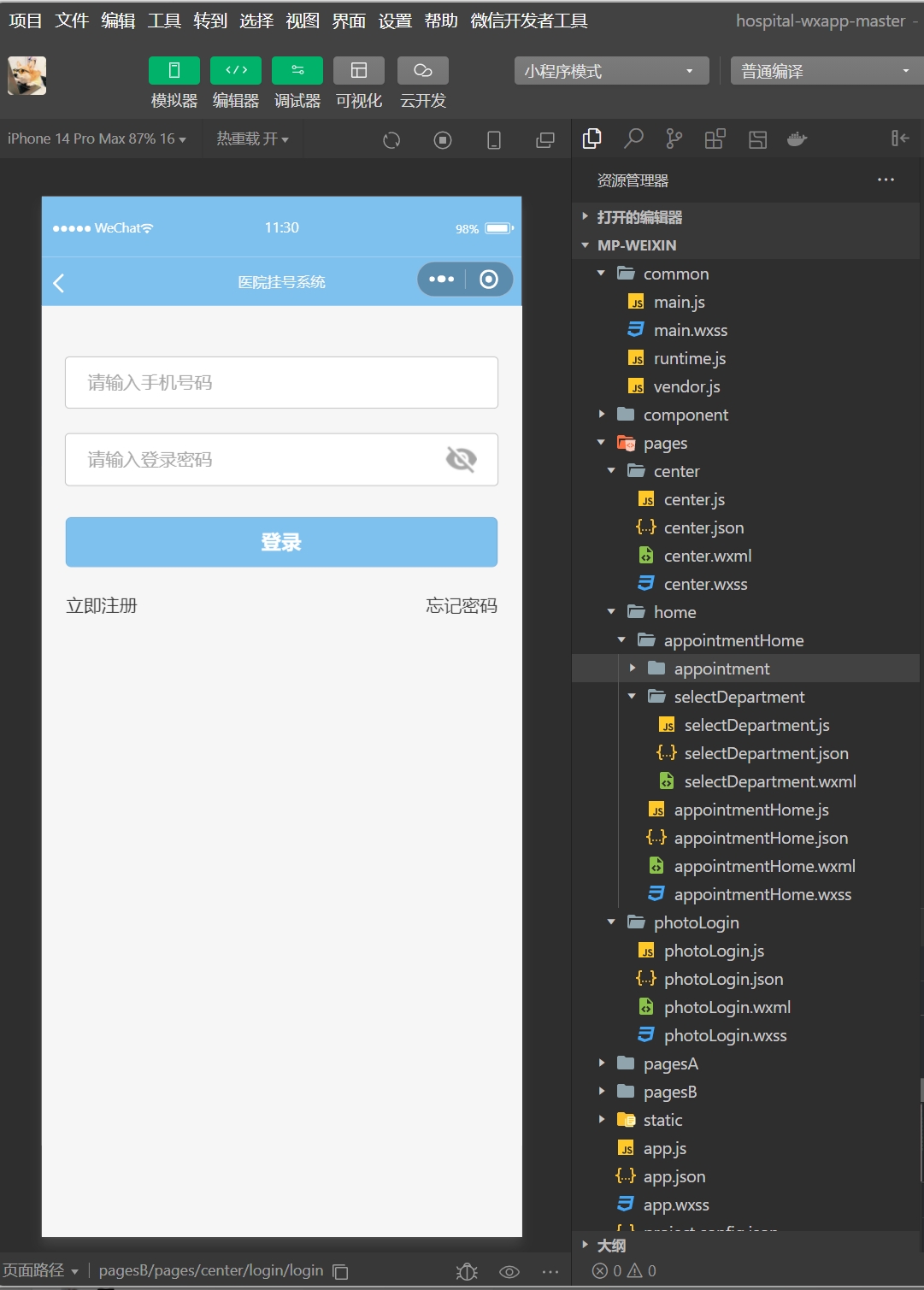The image size is (924, 1290).
Task: Toggle the 可视化 visual panel button
Action: (x=359, y=71)
